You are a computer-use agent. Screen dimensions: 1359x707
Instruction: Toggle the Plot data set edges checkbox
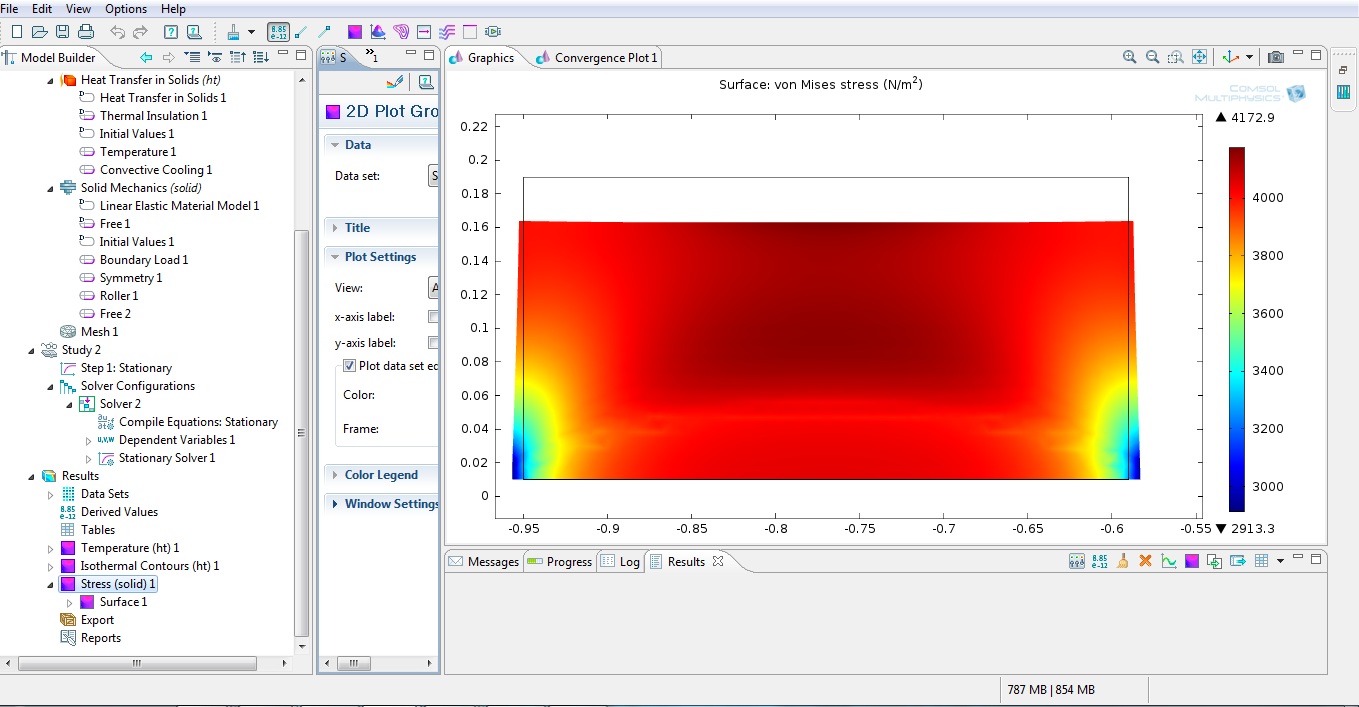click(349, 366)
